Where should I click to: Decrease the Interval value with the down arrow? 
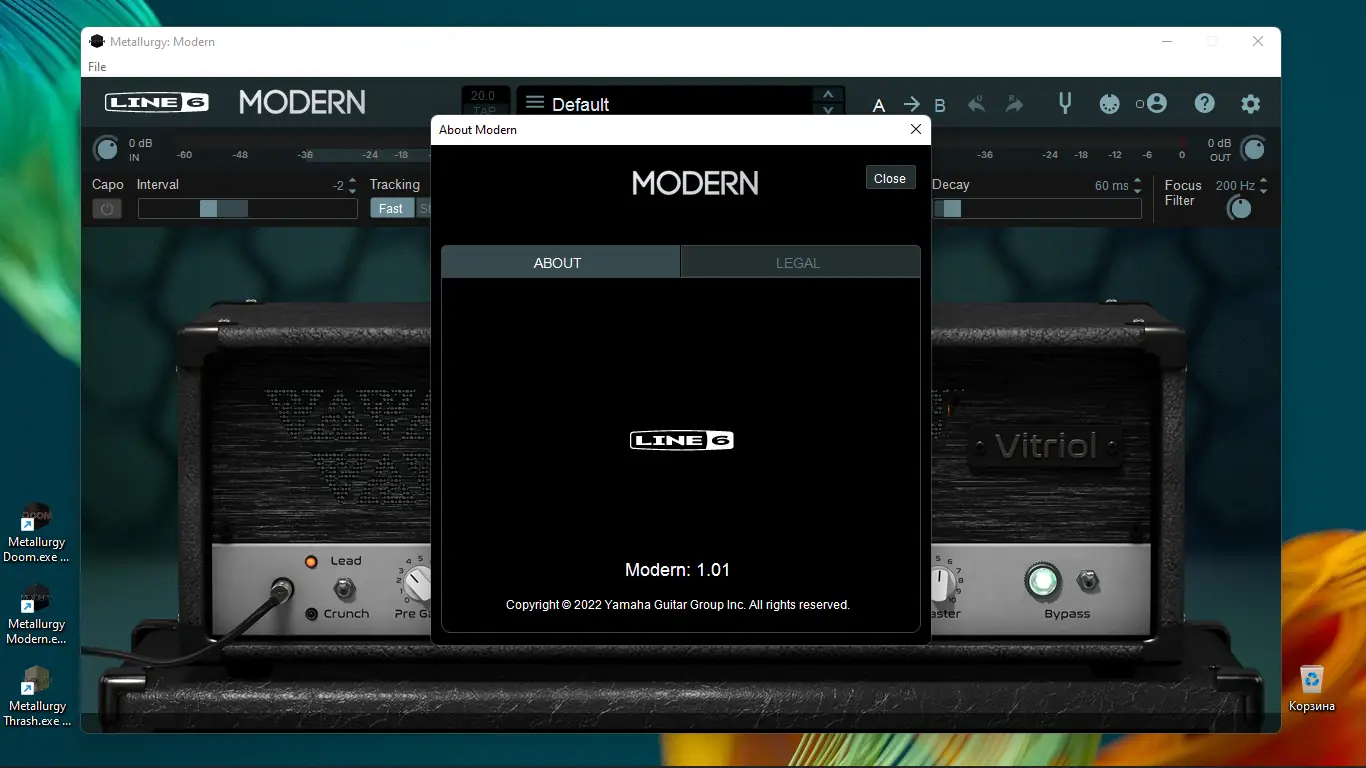coord(352,191)
